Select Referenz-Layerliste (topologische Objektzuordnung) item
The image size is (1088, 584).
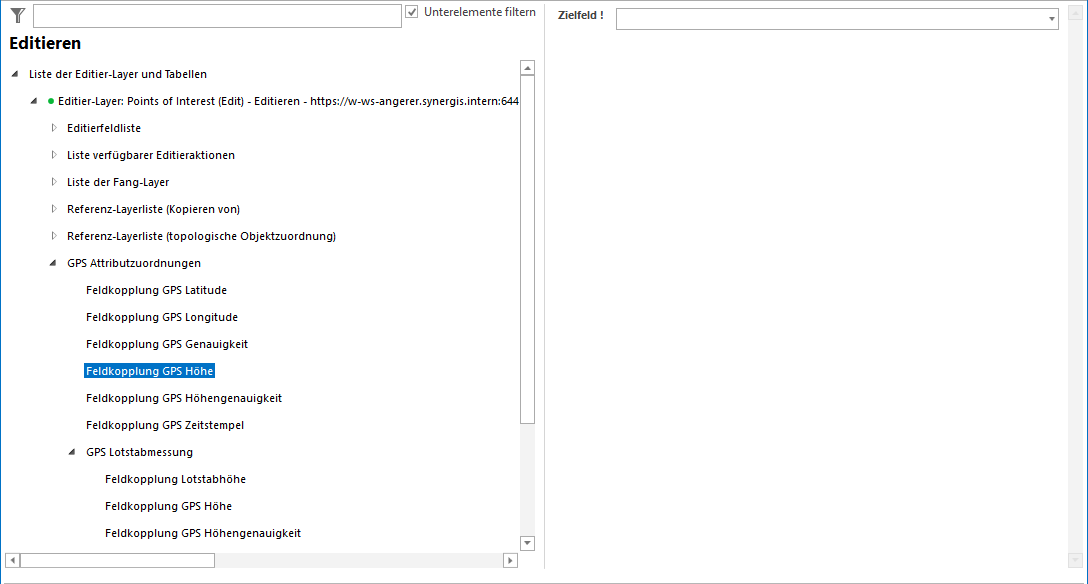point(201,237)
